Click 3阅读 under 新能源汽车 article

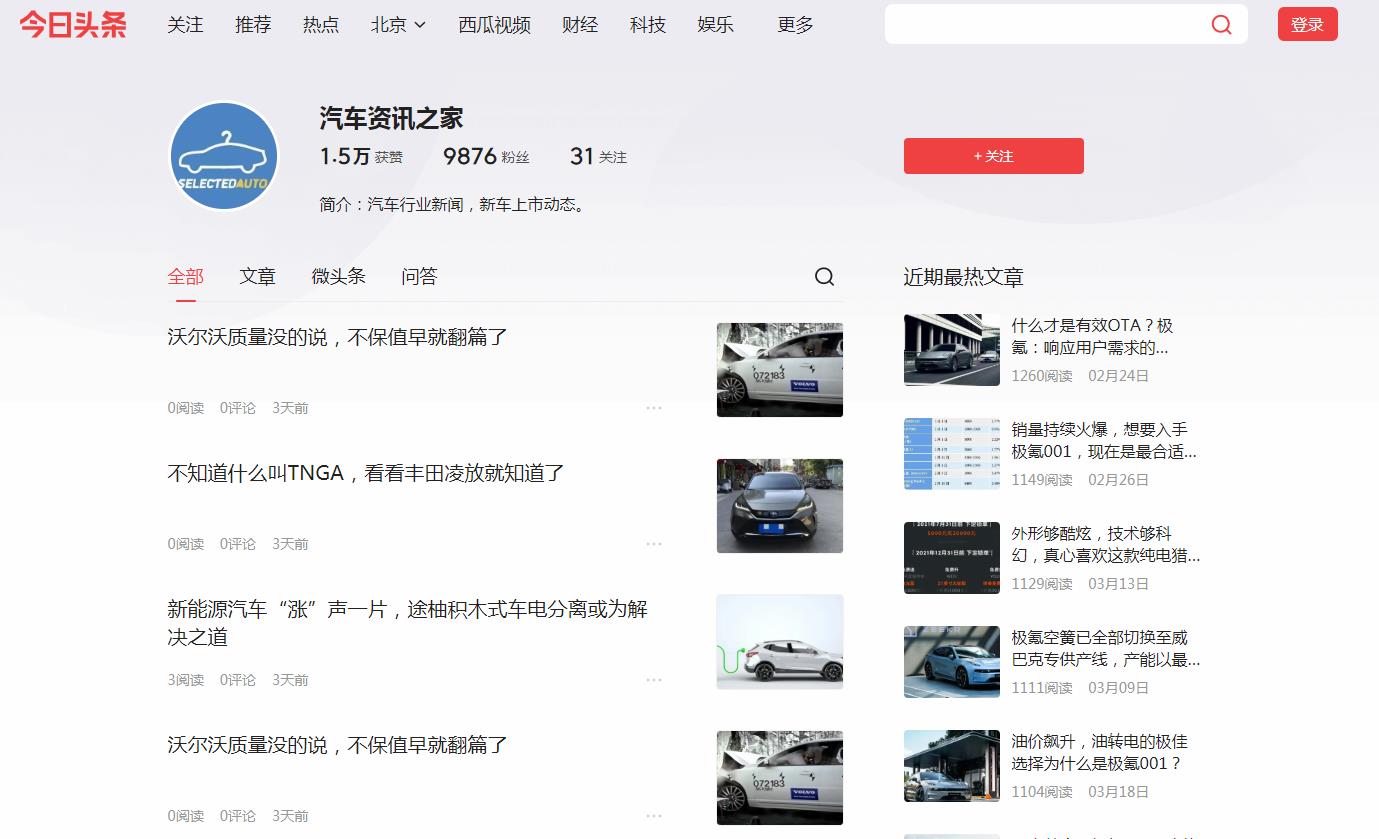point(186,680)
